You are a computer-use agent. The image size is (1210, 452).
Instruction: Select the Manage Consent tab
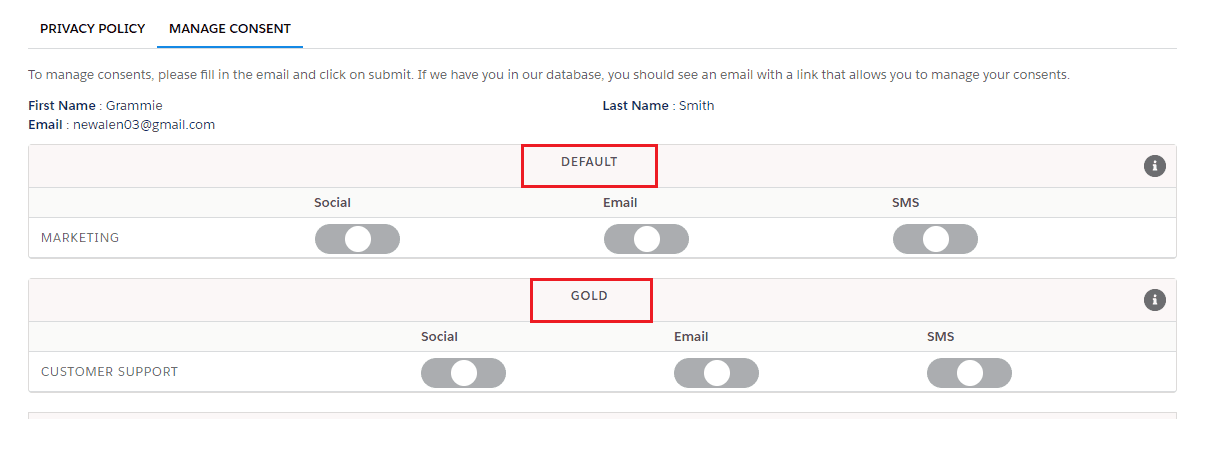click(x=230, y=29)
